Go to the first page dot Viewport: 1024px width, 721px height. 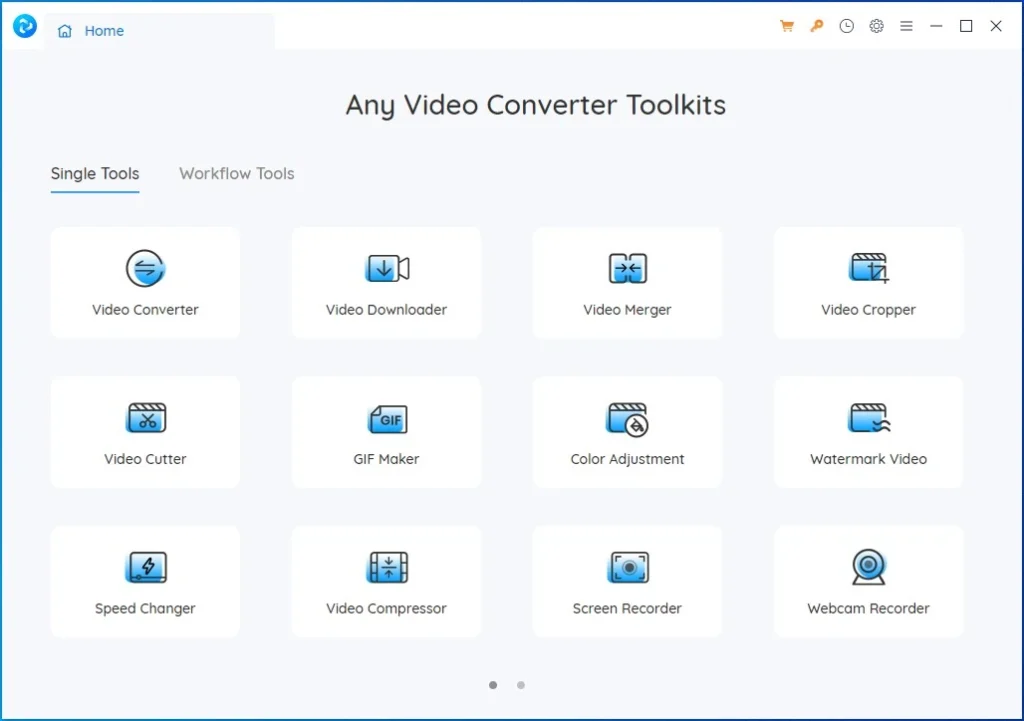[x=493, y=685]
